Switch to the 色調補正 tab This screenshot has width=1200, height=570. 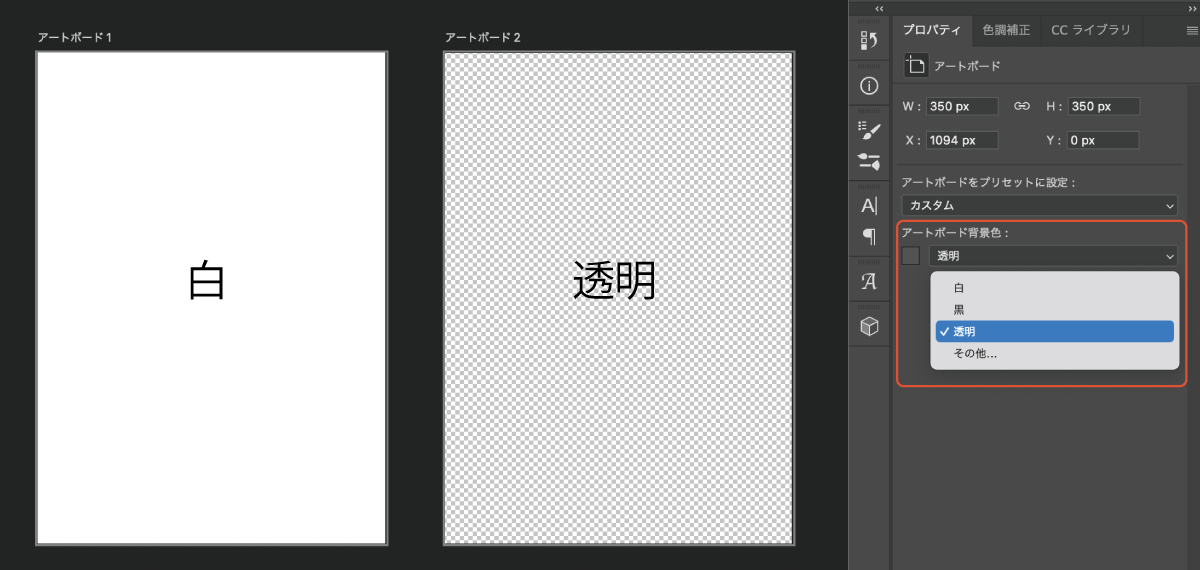tap(1006, 30)
